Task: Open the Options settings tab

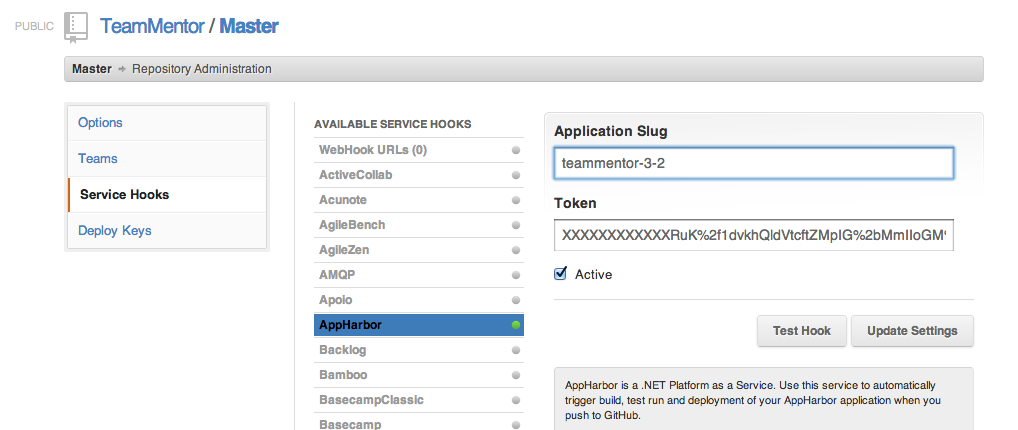Action: [x=100, y=123]
